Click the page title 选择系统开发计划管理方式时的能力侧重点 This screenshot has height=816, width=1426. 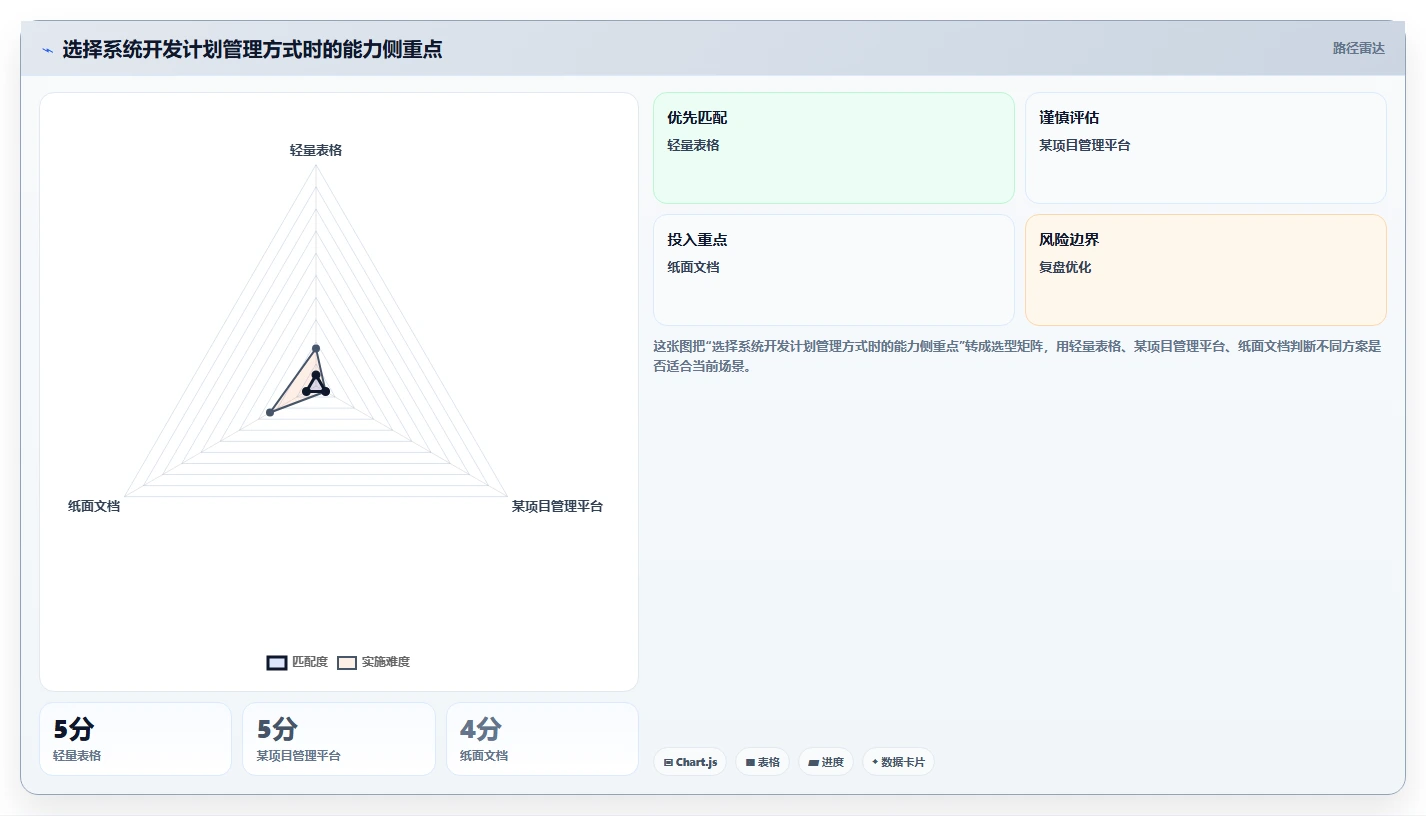pos(252,49)
